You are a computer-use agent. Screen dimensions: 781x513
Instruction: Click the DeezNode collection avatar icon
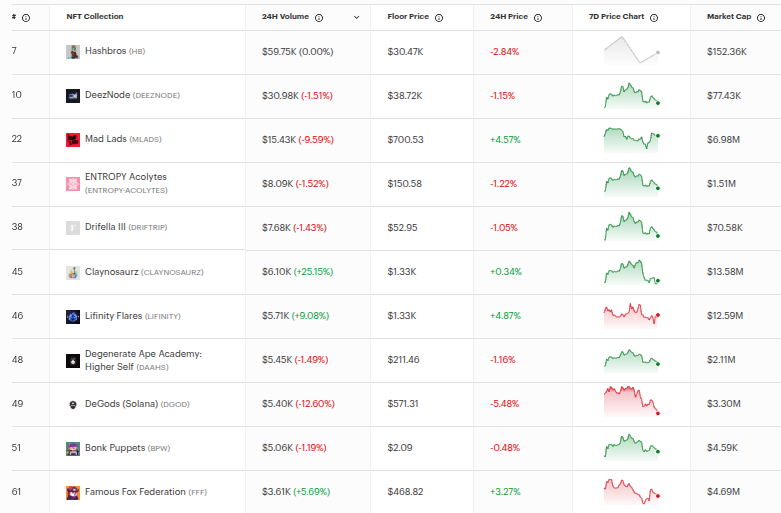tap(73, 96)
